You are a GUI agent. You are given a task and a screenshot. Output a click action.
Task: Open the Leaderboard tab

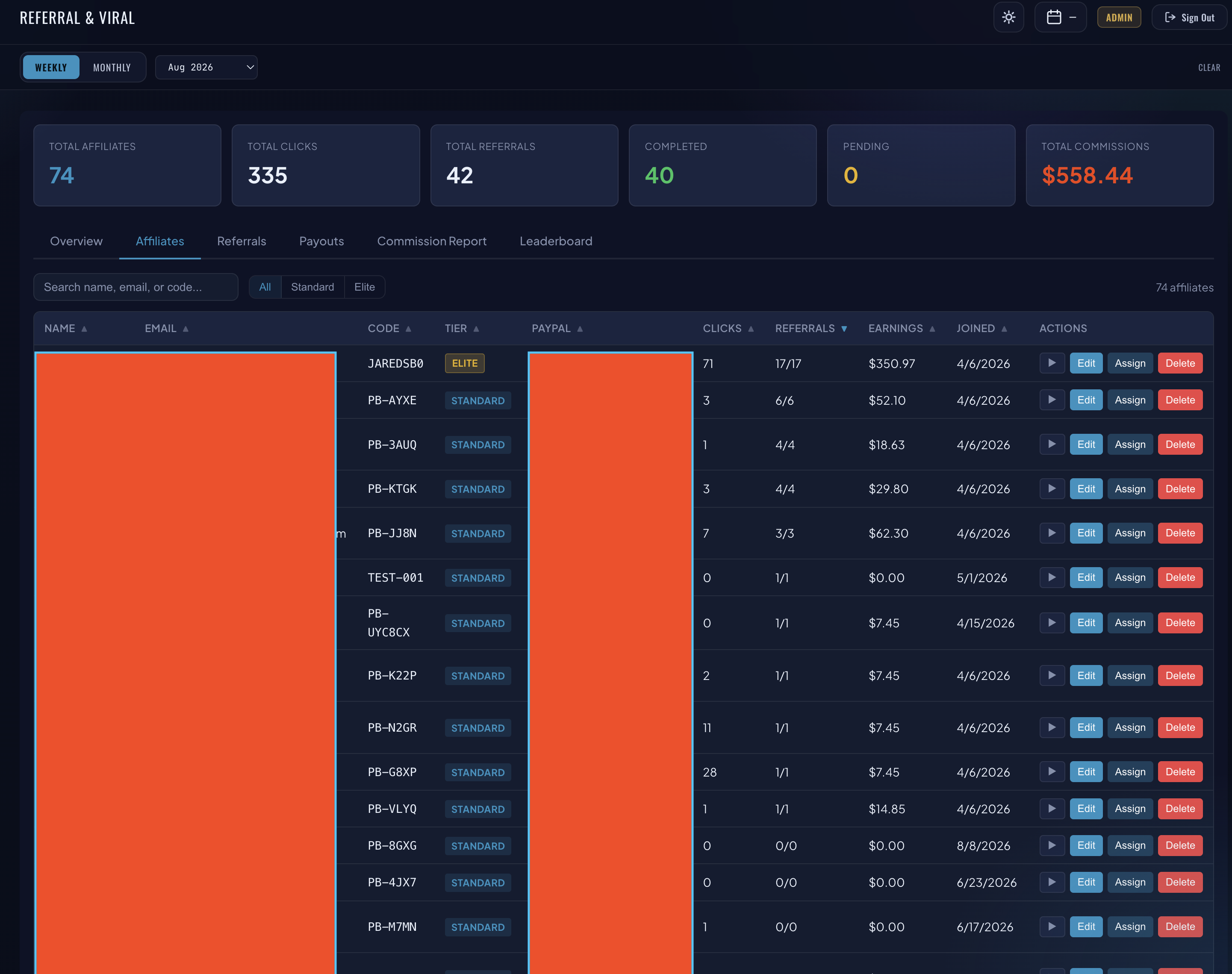(x=556, y=241)
